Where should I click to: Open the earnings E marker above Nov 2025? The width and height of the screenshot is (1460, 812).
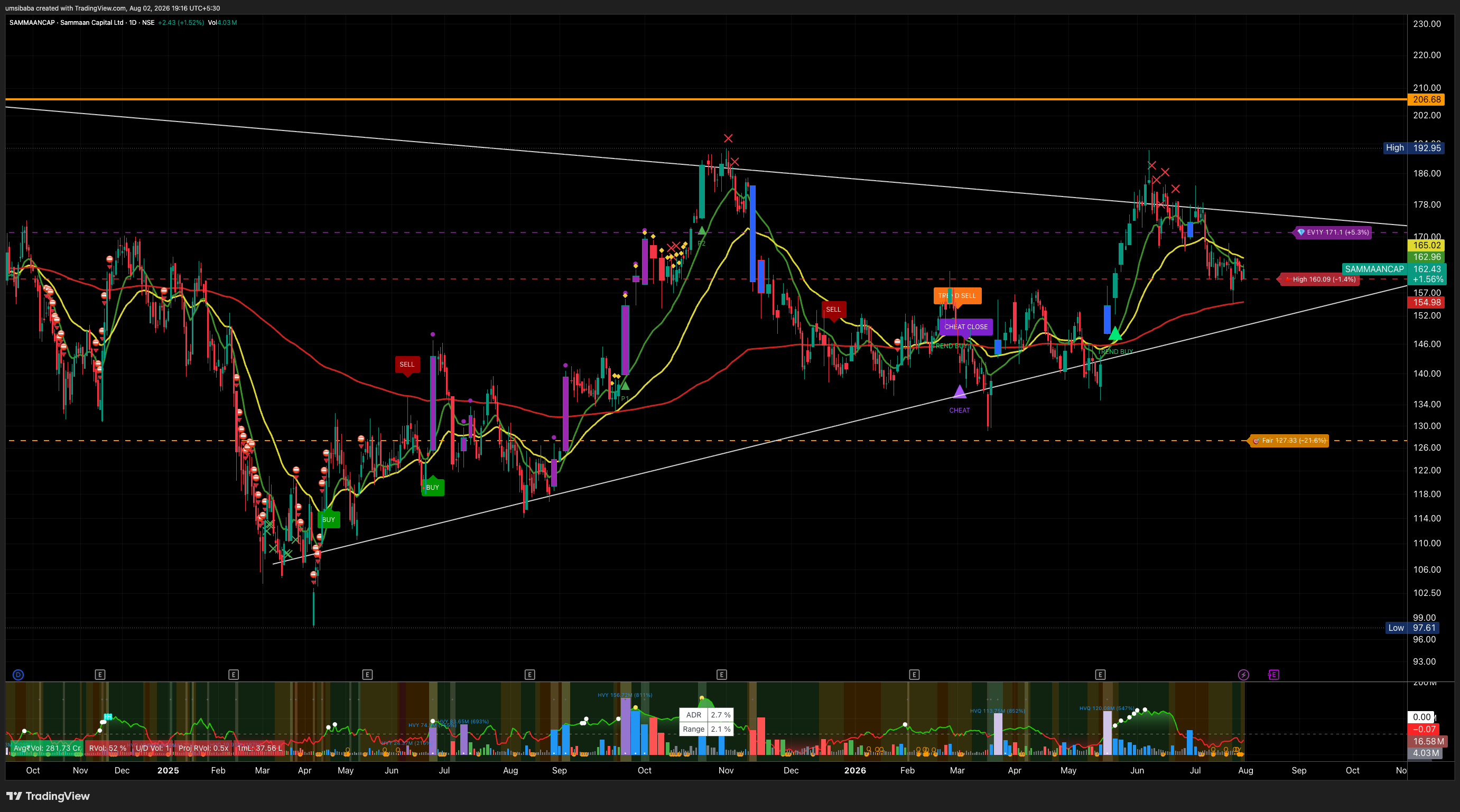(x=721, y=674)
